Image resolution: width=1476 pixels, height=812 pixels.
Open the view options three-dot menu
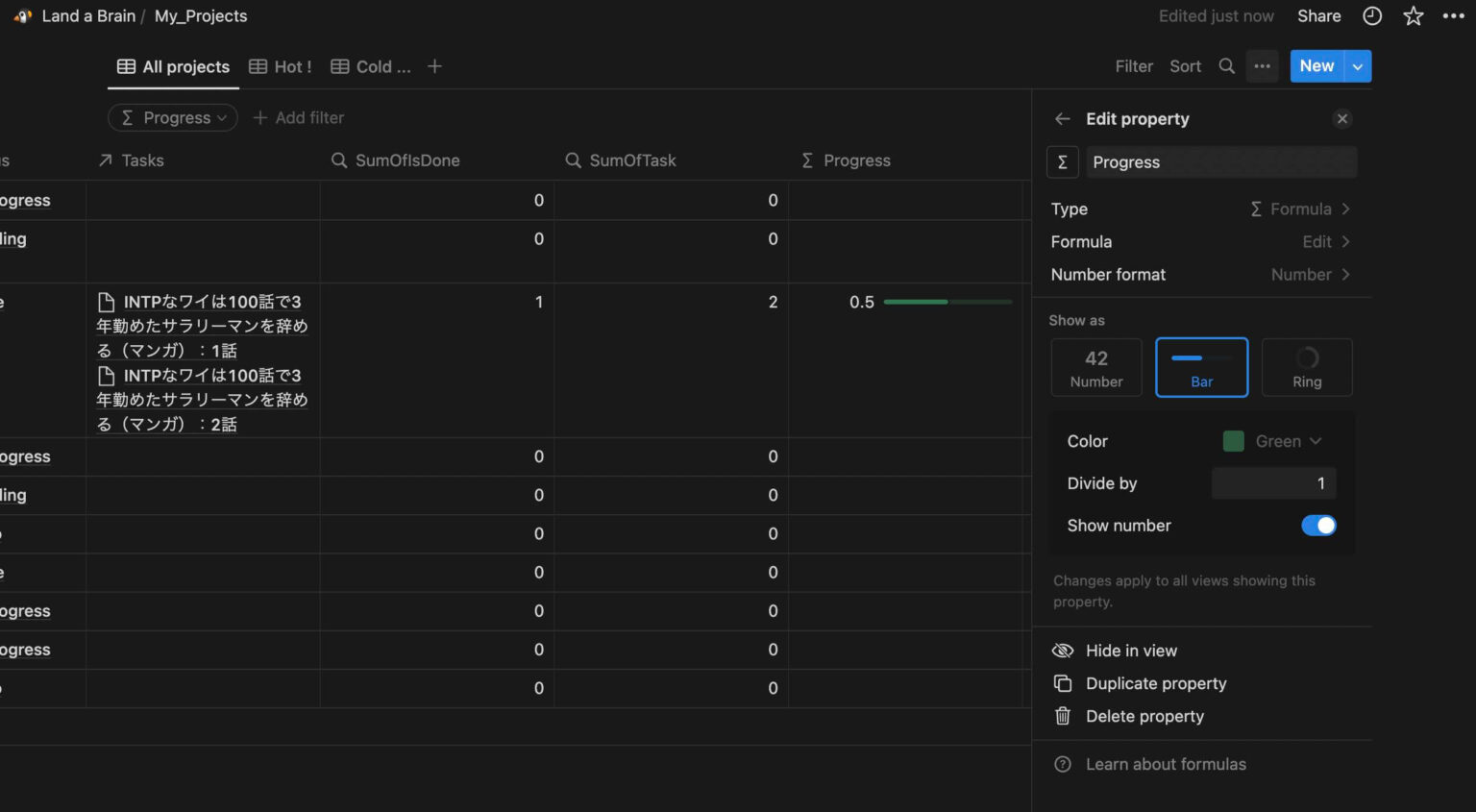point(1263,66)
